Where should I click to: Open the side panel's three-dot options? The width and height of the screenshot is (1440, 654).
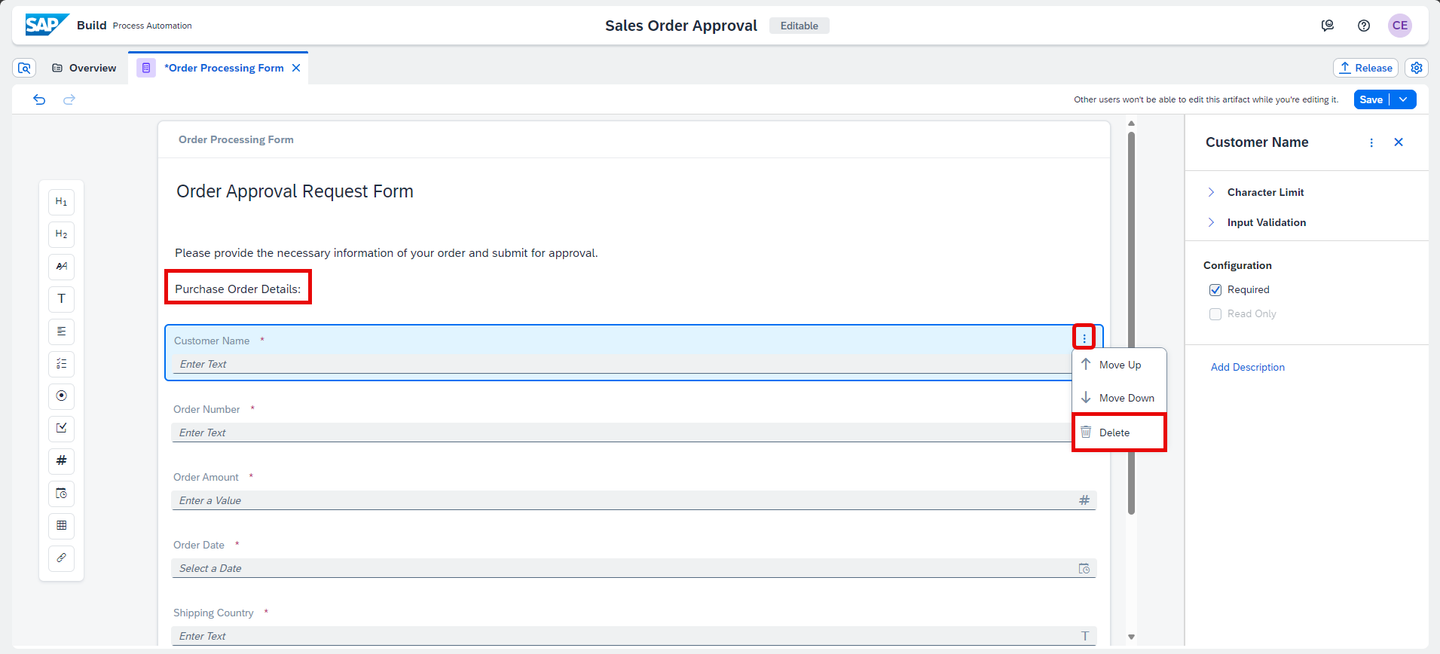coord(1371,143)
